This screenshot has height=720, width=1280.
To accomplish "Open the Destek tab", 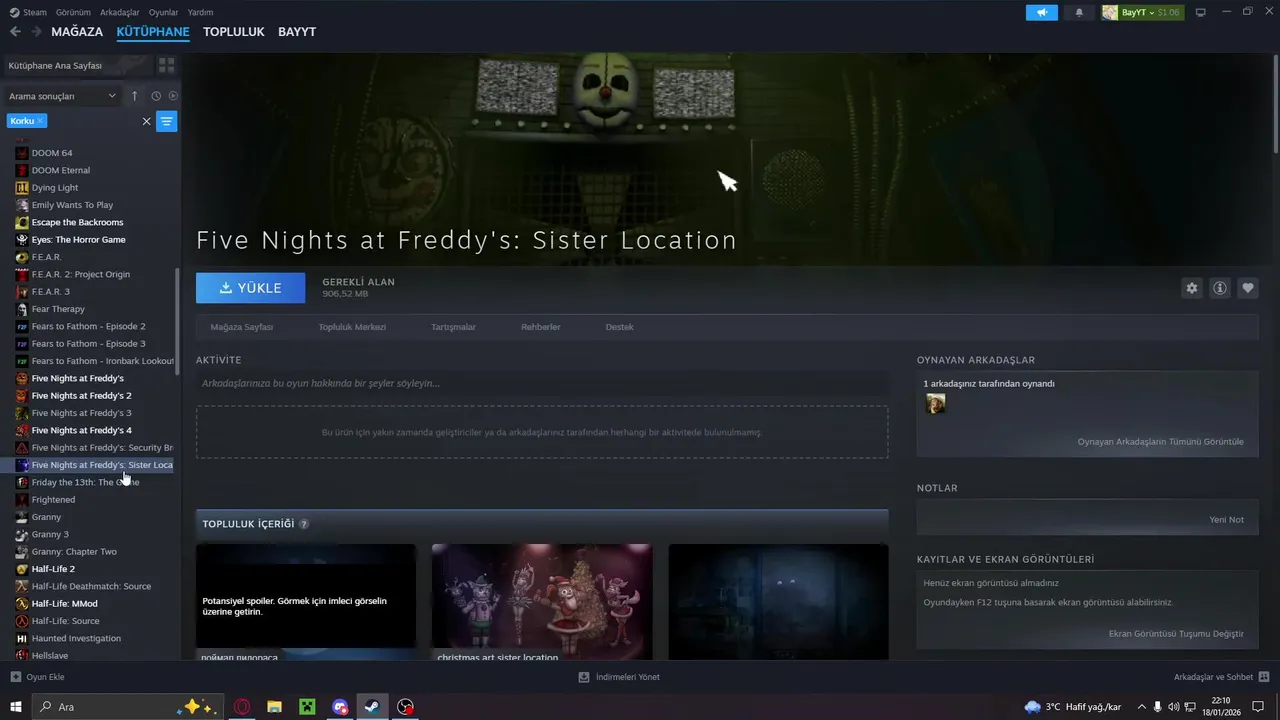I will [620, 327].
